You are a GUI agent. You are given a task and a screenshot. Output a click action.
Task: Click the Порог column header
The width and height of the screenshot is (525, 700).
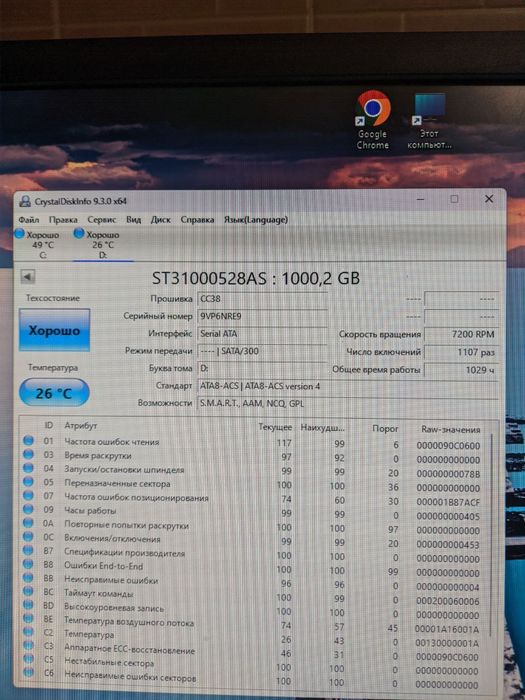(x=385, y=429)
